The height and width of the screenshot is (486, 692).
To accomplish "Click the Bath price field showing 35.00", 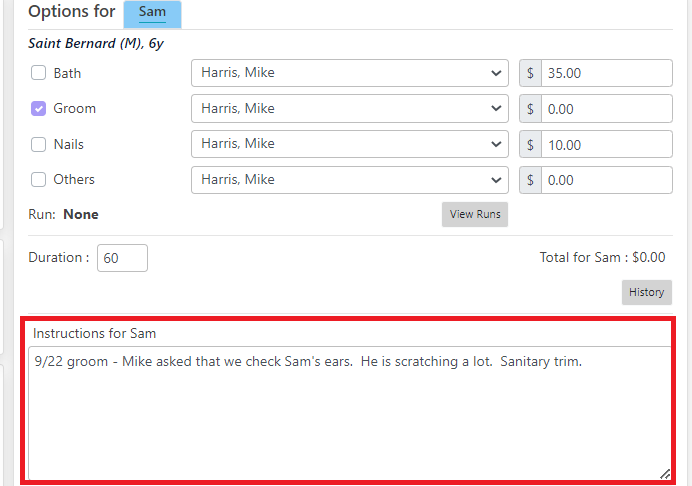I will [607, 73].
